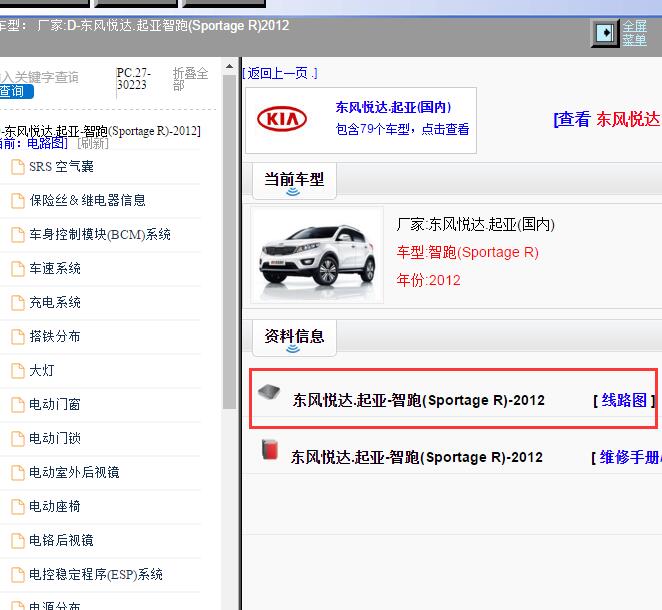Click the document icon beside 保险丝&继电器信息
Screen dimensions: 662x610
18,201
